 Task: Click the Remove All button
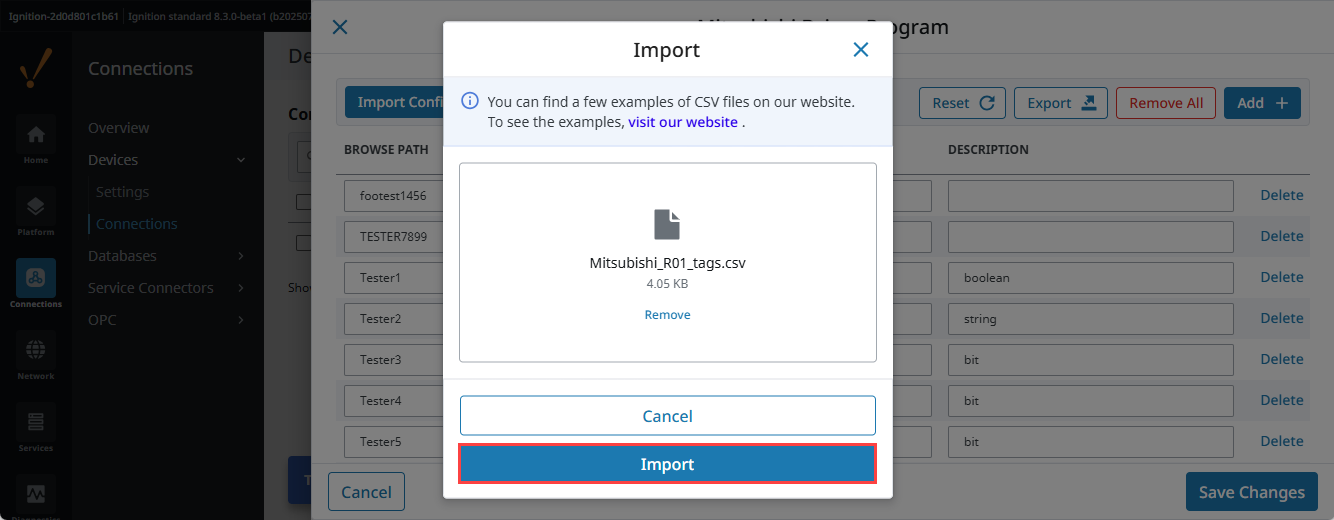coord(1166,103)
